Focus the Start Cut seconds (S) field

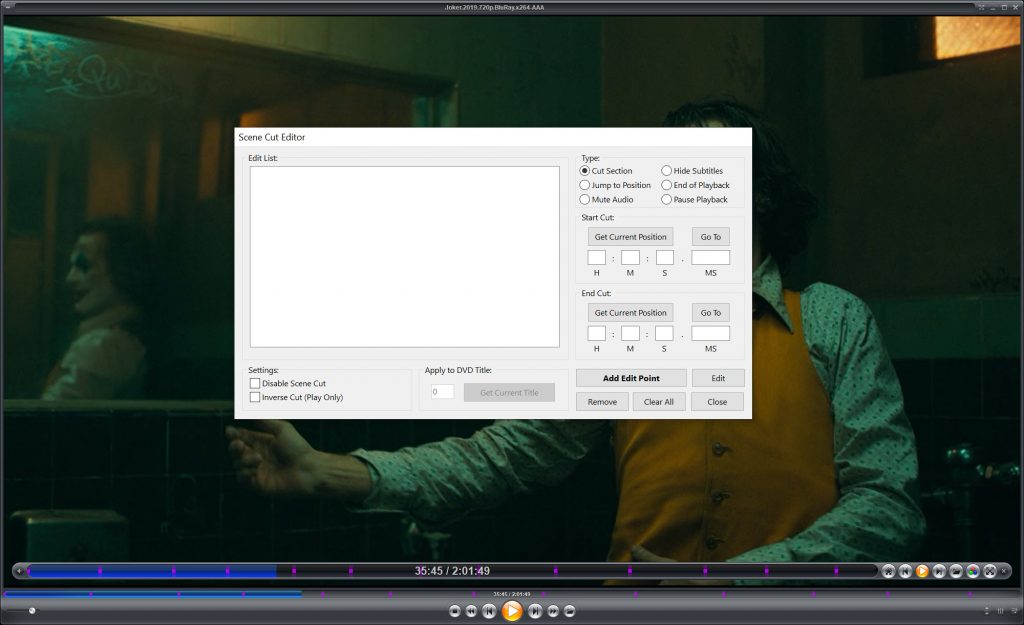tap(664, 257)
